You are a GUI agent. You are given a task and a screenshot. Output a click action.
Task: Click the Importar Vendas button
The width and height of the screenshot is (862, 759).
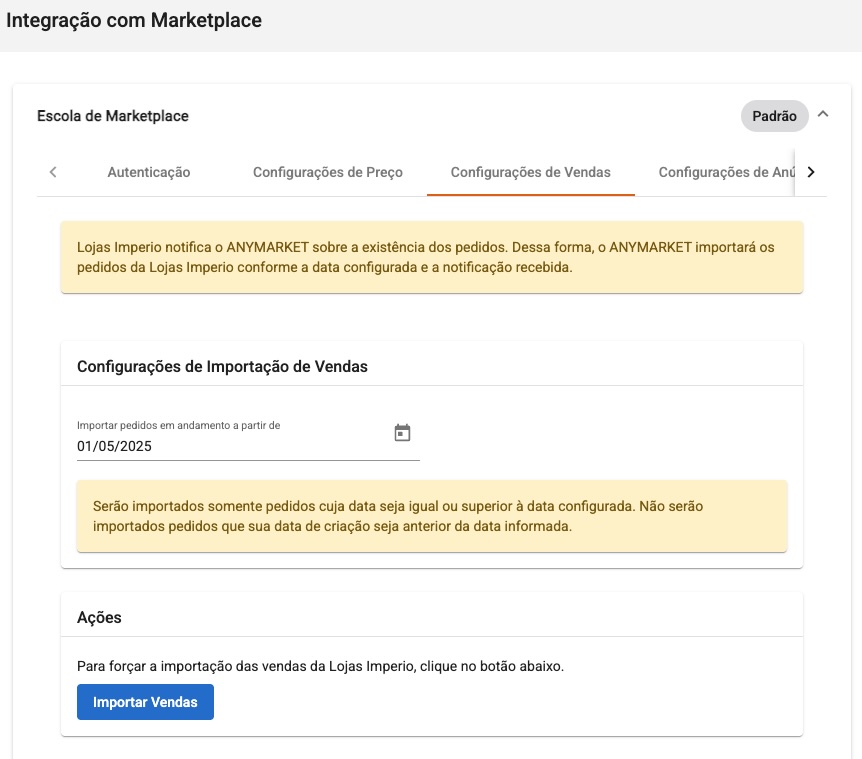pos(145,702)
